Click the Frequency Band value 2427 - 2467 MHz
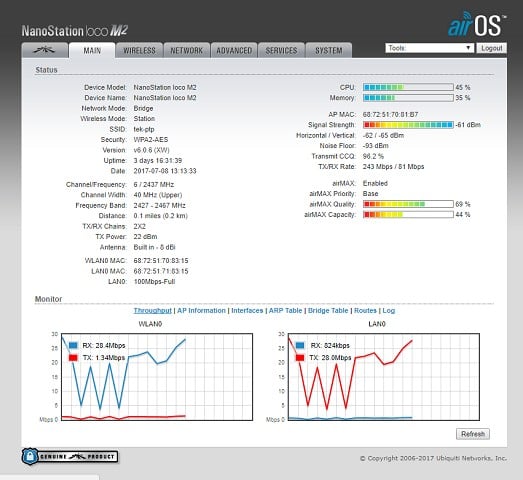Screen dimensions: 523x480 (159, 205)
